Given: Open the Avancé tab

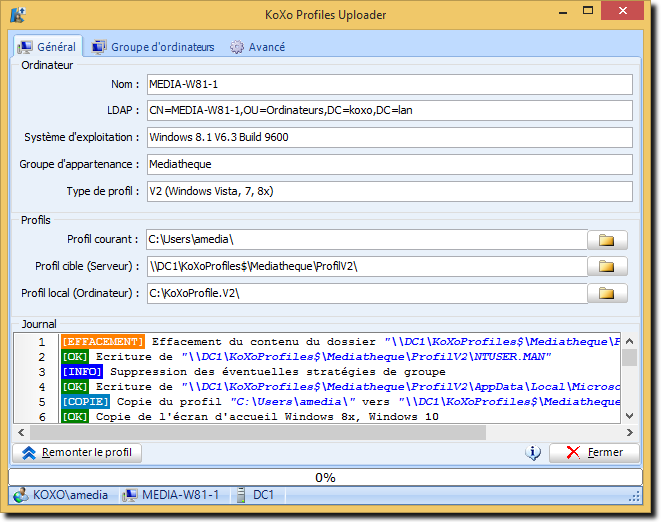Looking at the screenshot, I should coord(258,47).
